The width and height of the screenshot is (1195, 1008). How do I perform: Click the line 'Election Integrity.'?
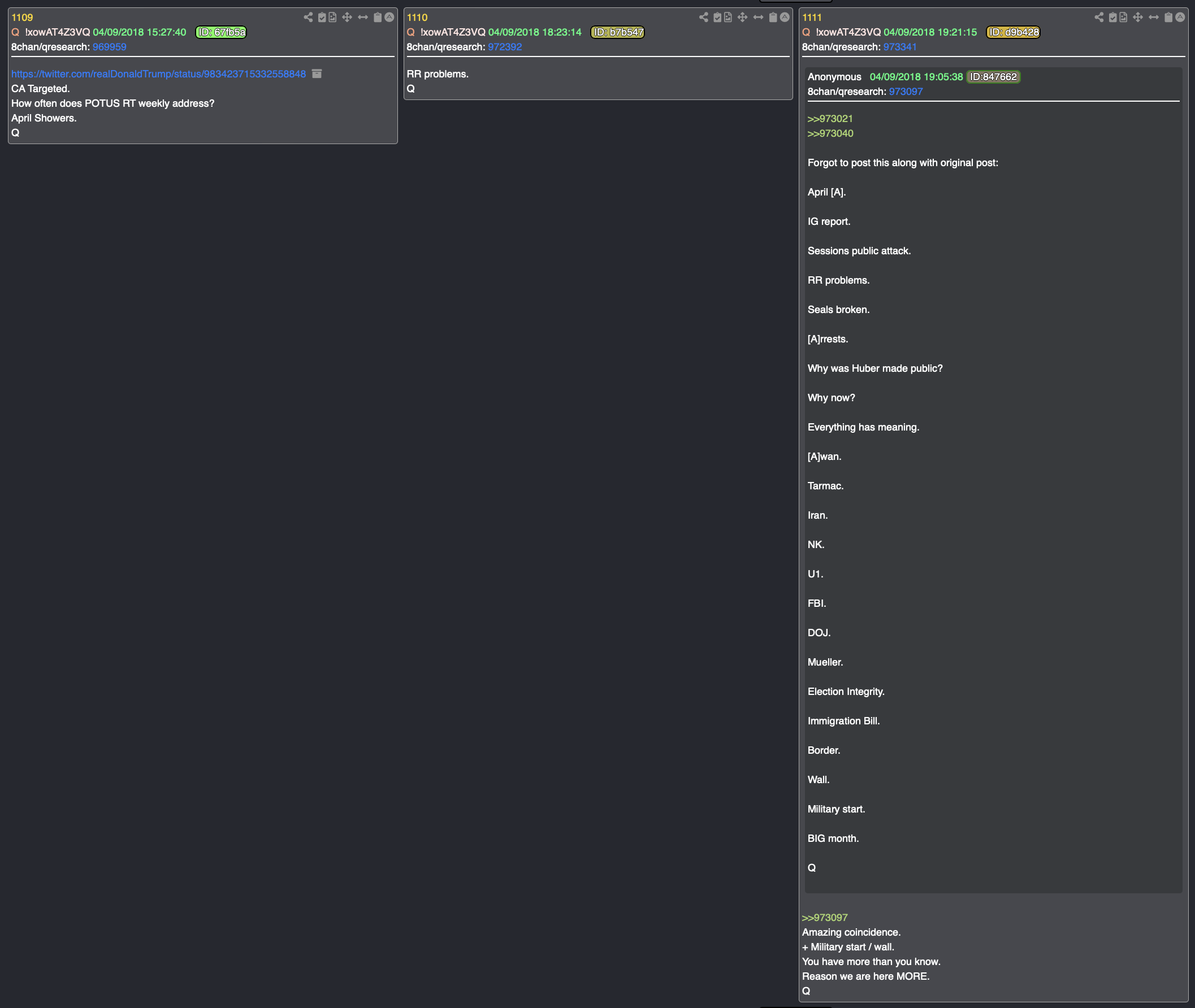pyautogui.click(x=846, y=692)
